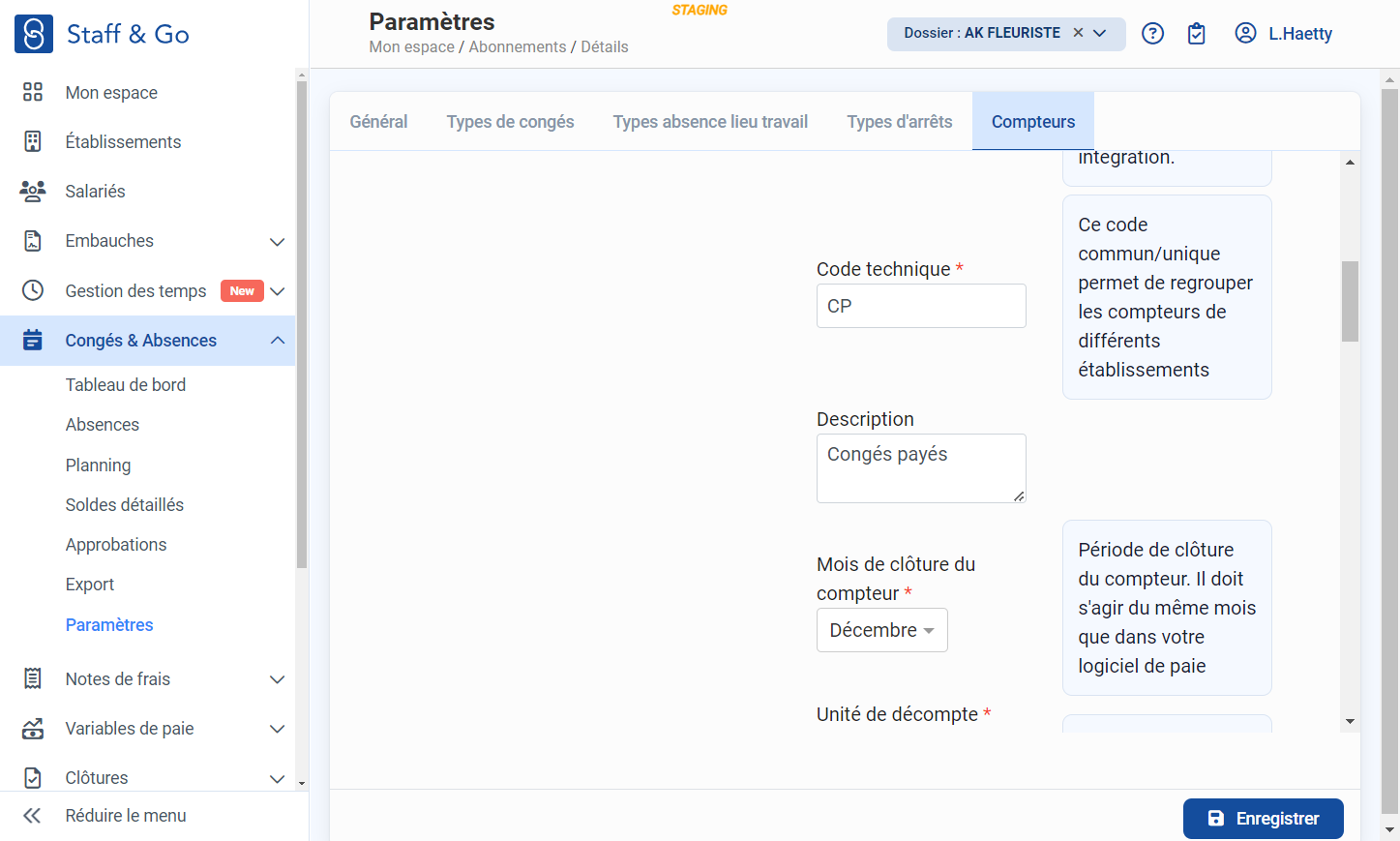The image size is (1400, 841).
Task: Open Mon espace dashboard icon
Action: (33, 92)
